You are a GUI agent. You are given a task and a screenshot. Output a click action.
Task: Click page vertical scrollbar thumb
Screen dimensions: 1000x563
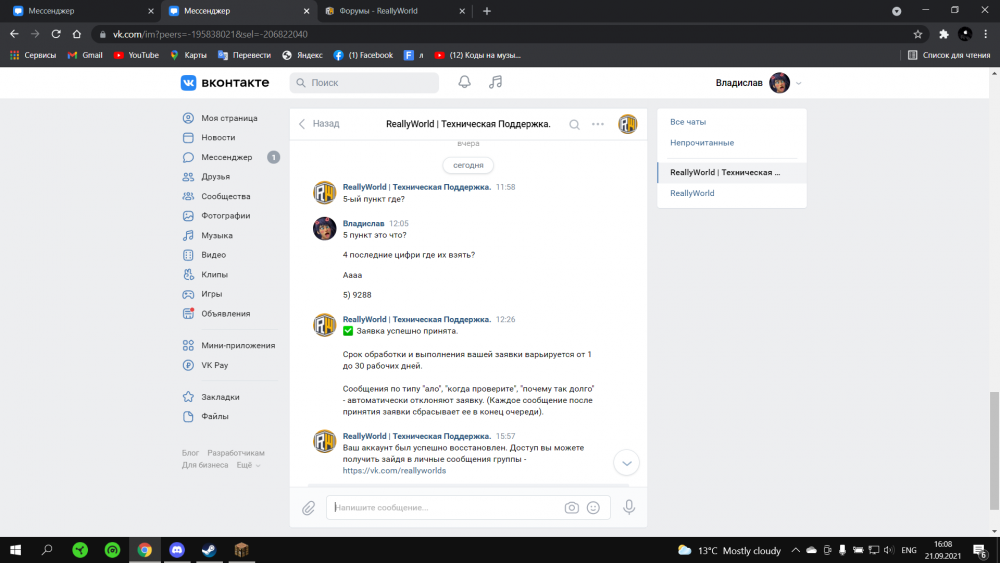point(994,451)
